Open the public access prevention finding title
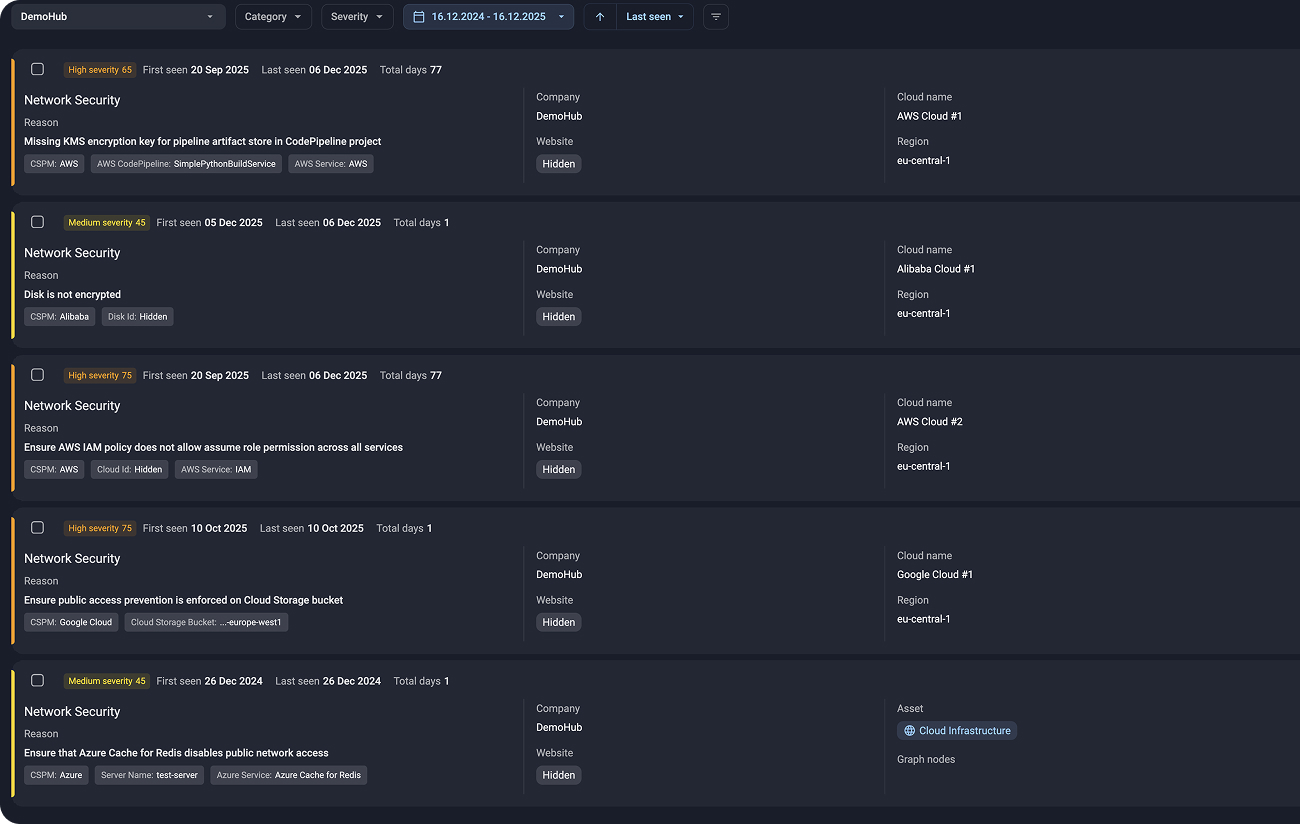This screenshot has height=824, width=1300. tap(183, 600)
